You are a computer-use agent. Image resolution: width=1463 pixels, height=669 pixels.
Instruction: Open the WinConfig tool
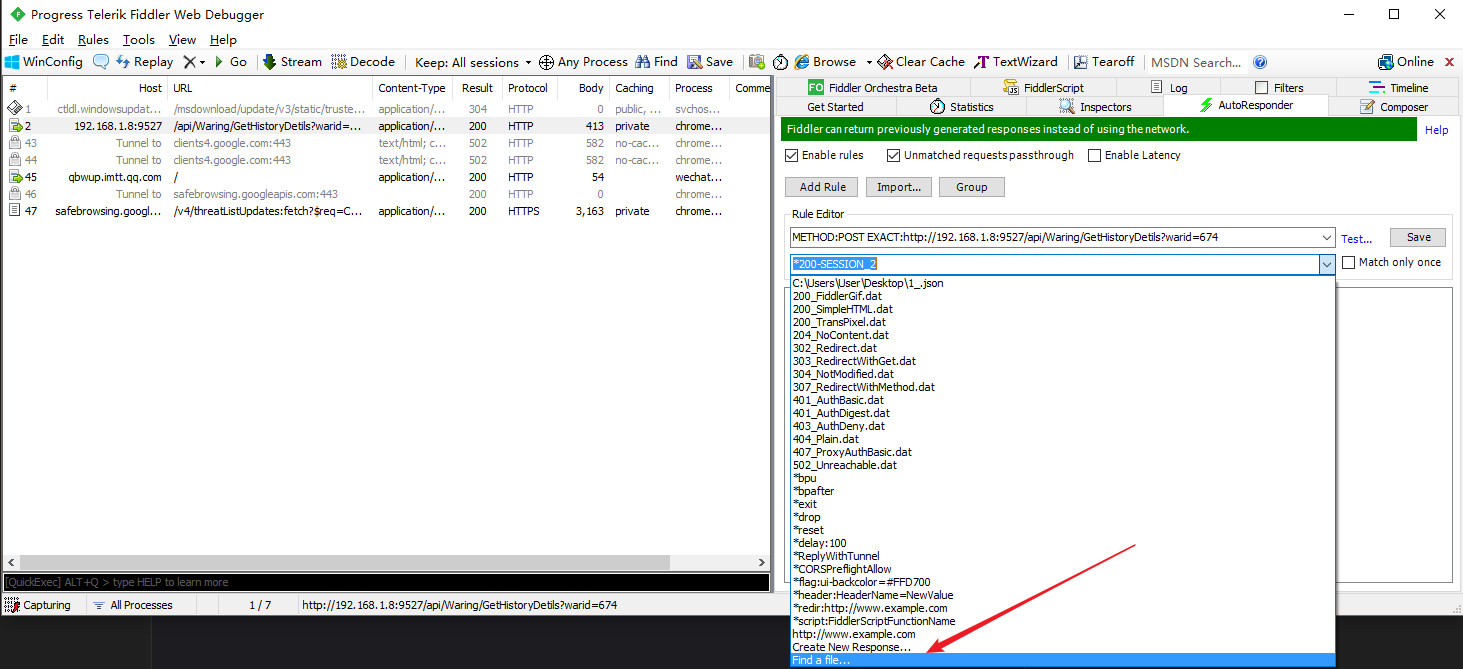coord(43,62)
